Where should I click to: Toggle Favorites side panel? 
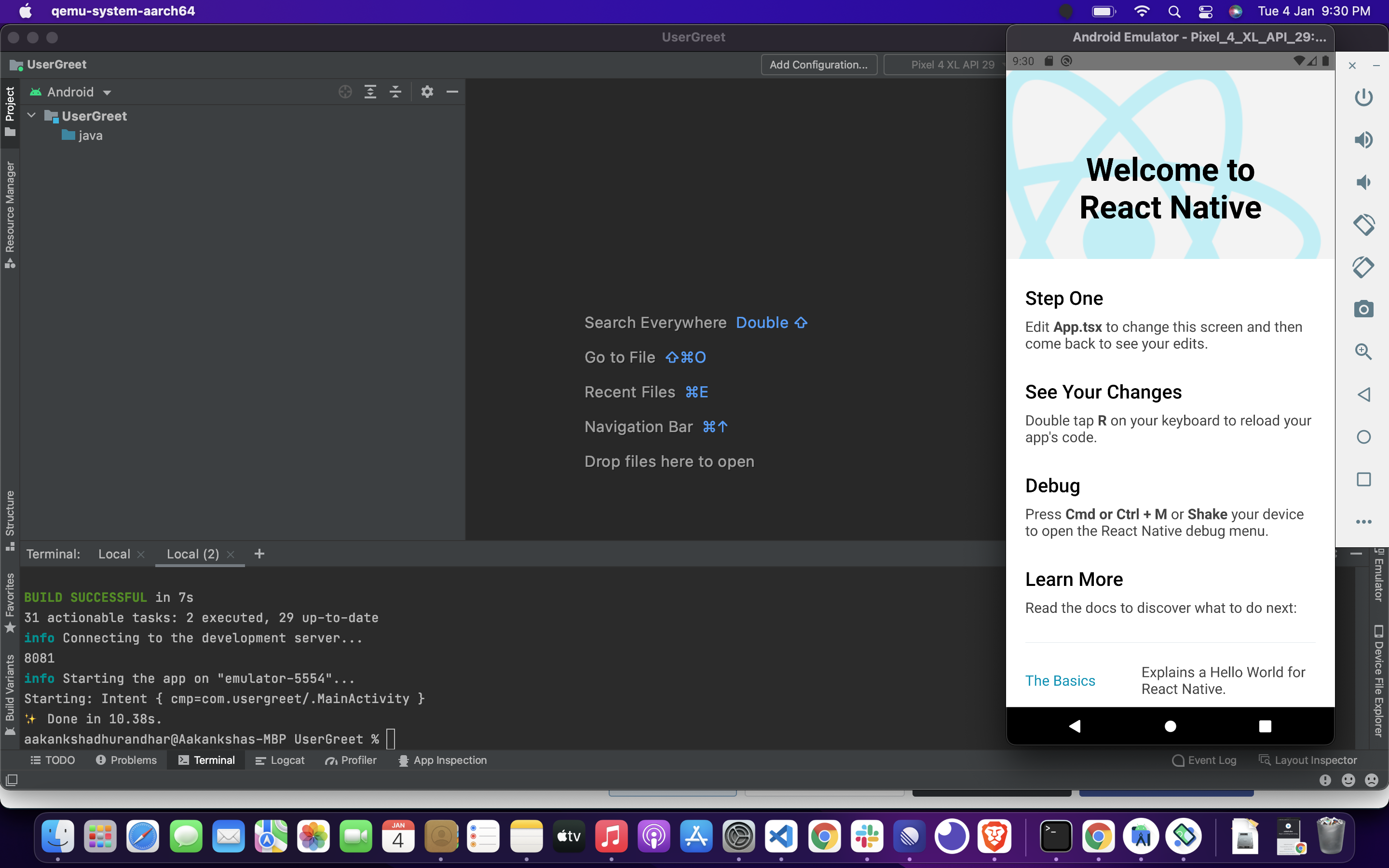[10, 603]
